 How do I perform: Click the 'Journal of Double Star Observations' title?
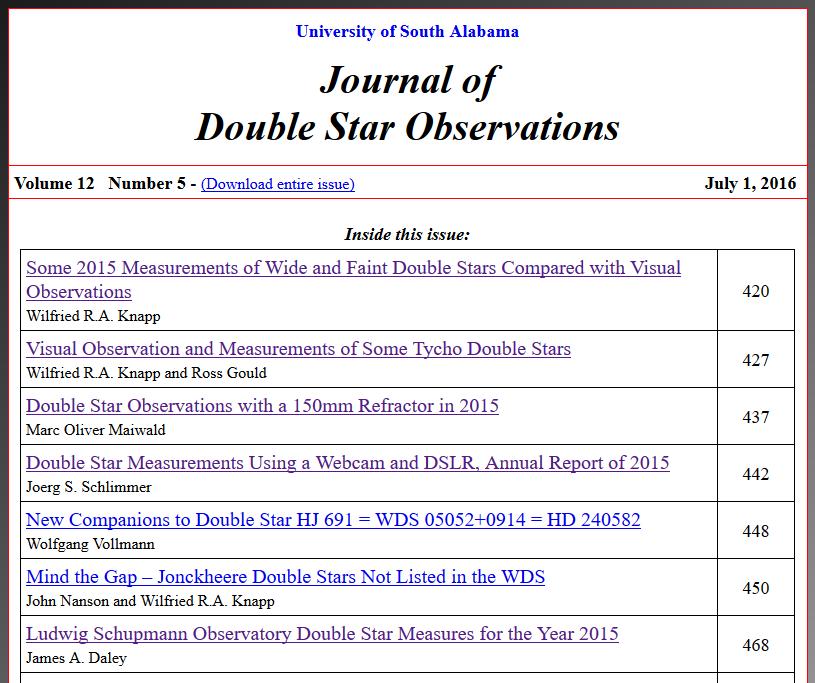point(408,103)
